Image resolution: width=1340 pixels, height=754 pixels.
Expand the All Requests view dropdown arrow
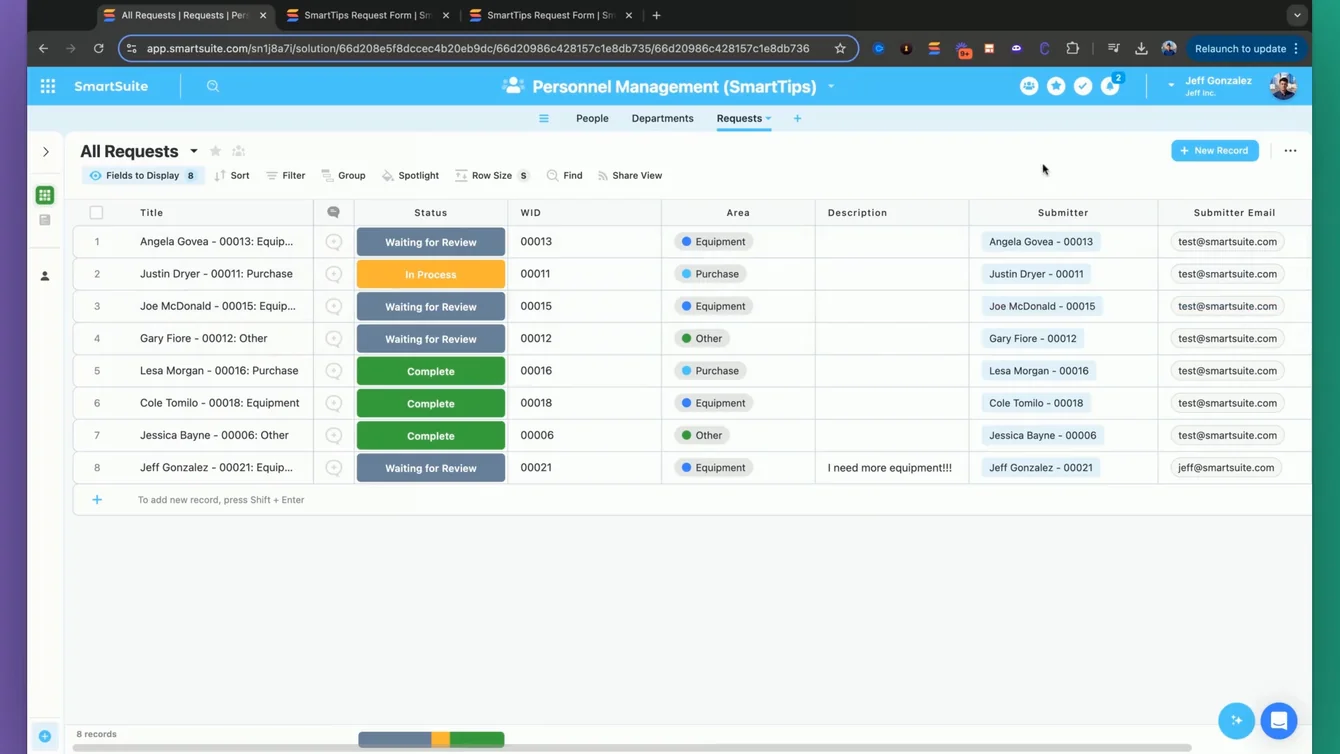[x=194, y=151]
